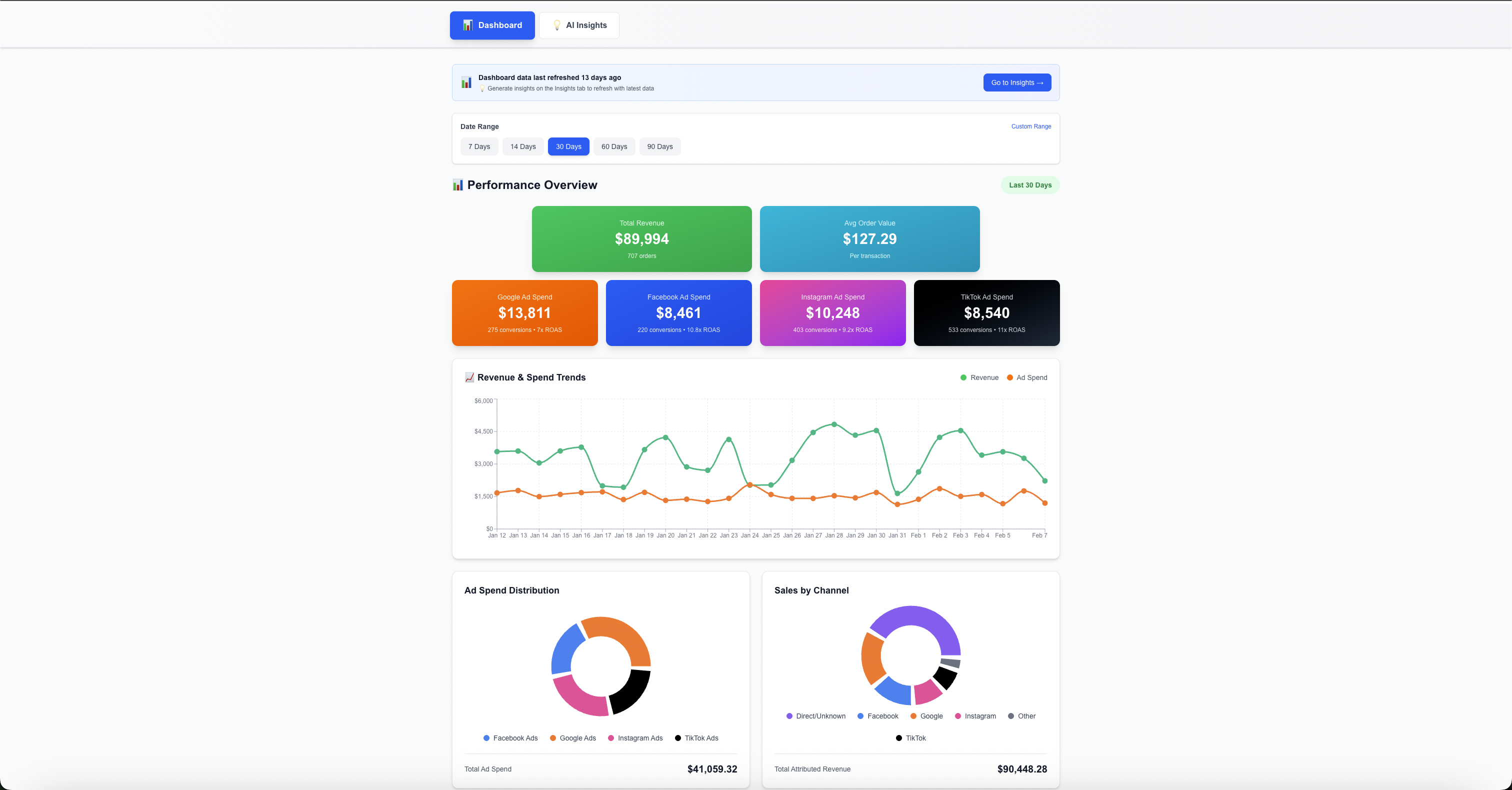The image size is (1512, 790).
Task: Click the Go to Insights button
Action: [x=1017, y=82]
